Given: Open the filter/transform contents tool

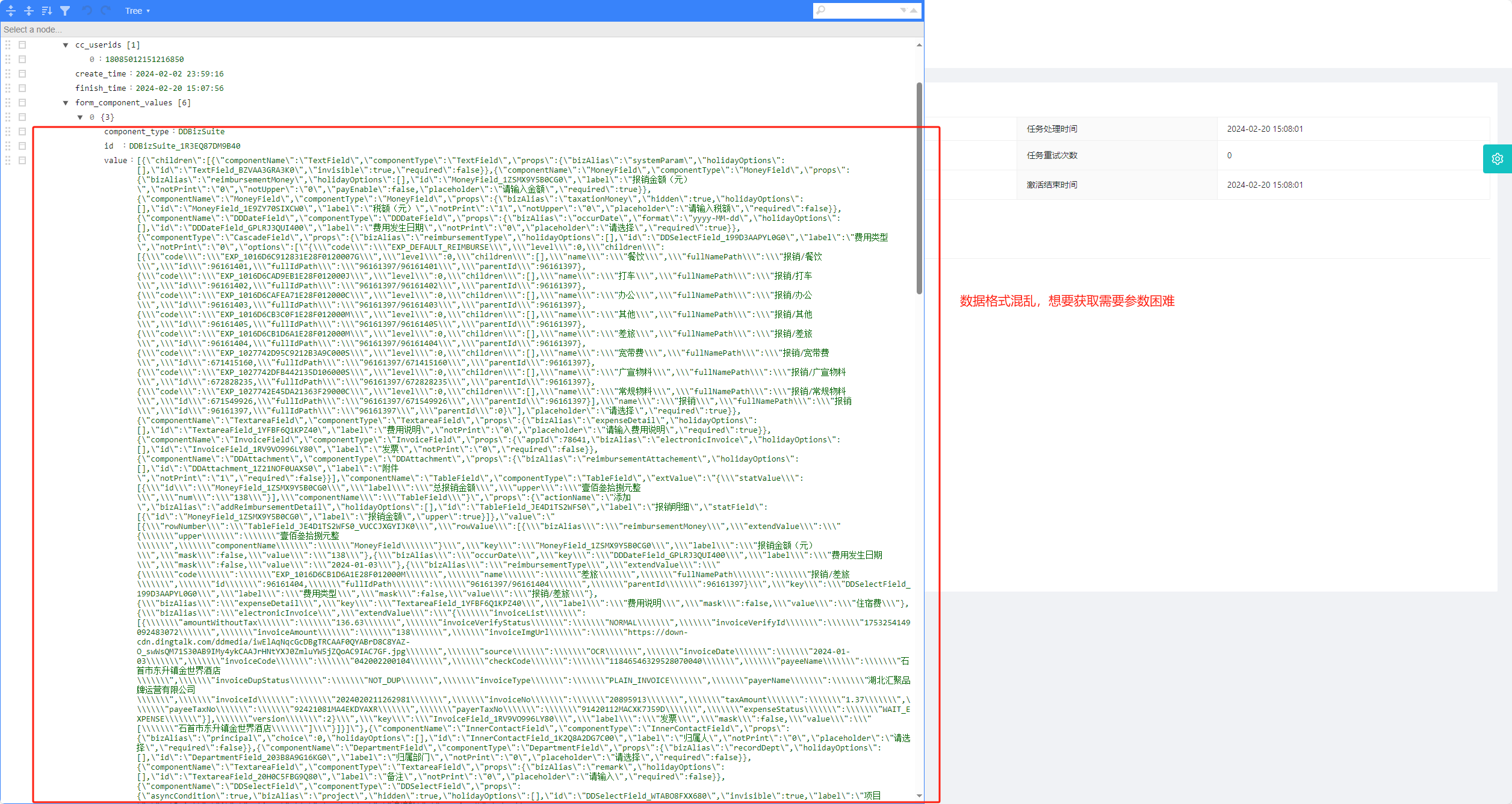Looking at the screenshot, I should click(x=65, y=11).
